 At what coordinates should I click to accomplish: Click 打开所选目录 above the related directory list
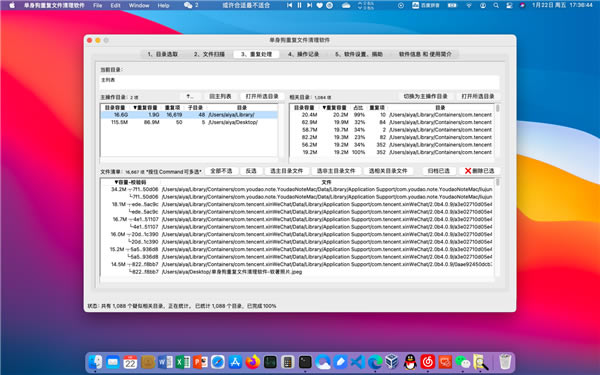coord(478,96)
